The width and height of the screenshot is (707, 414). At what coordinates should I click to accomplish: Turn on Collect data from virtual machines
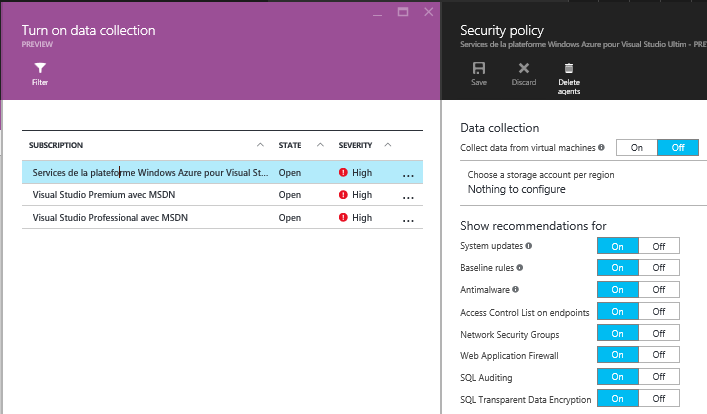point(636,148)
